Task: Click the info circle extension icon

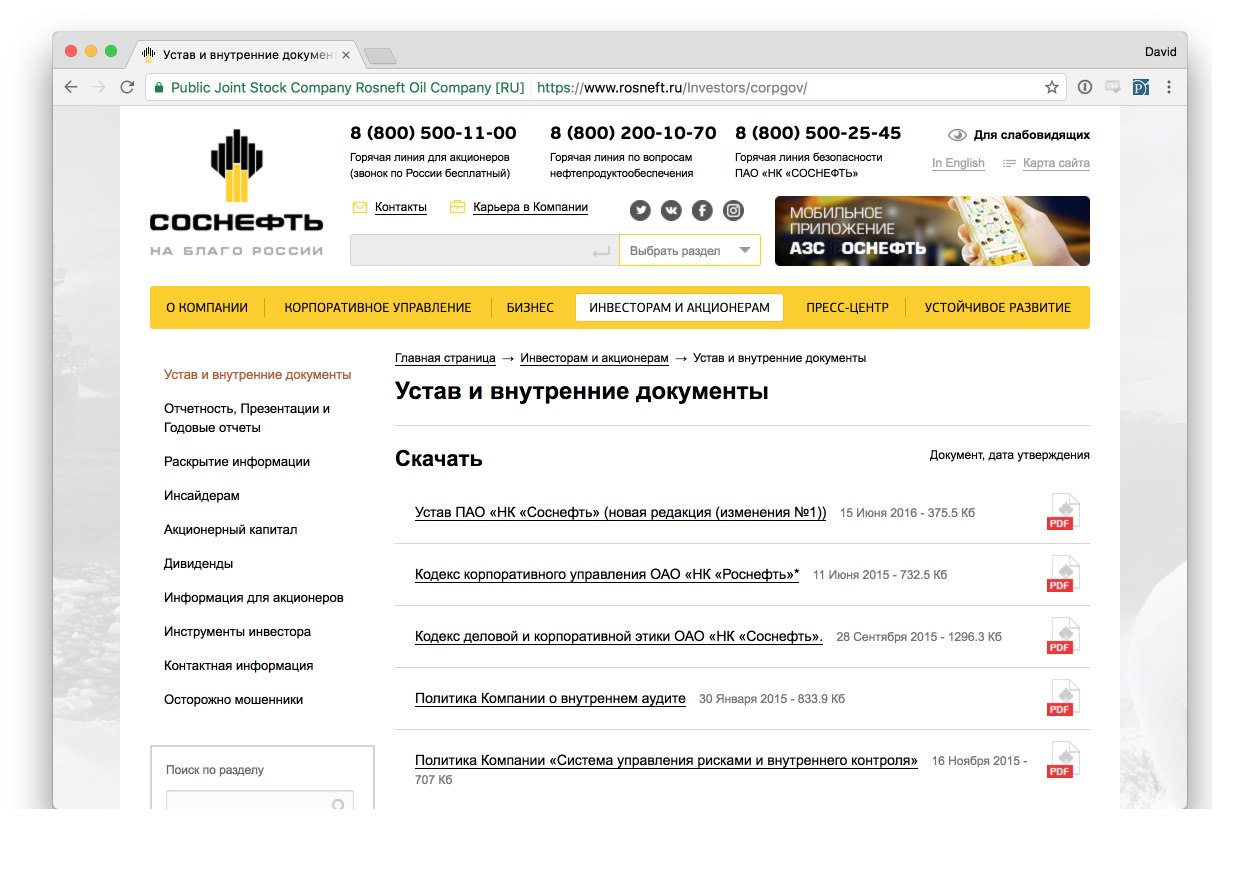Action: click(x=1085, y=87)
